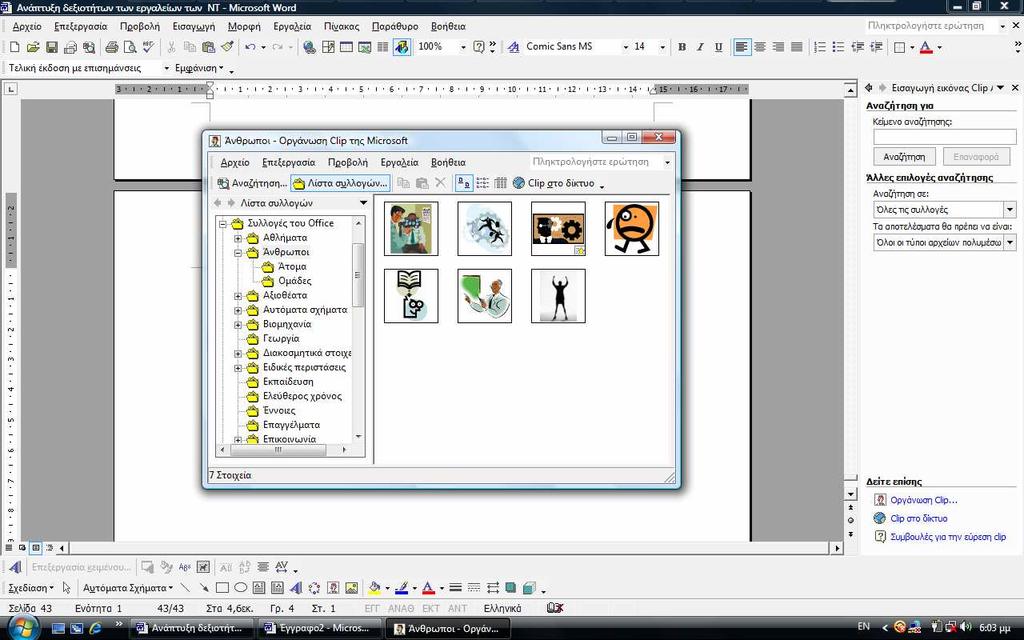Screen dimensions: 1024x640
Task: Click the Columns toolbar icon
Action: pos(383,47)
